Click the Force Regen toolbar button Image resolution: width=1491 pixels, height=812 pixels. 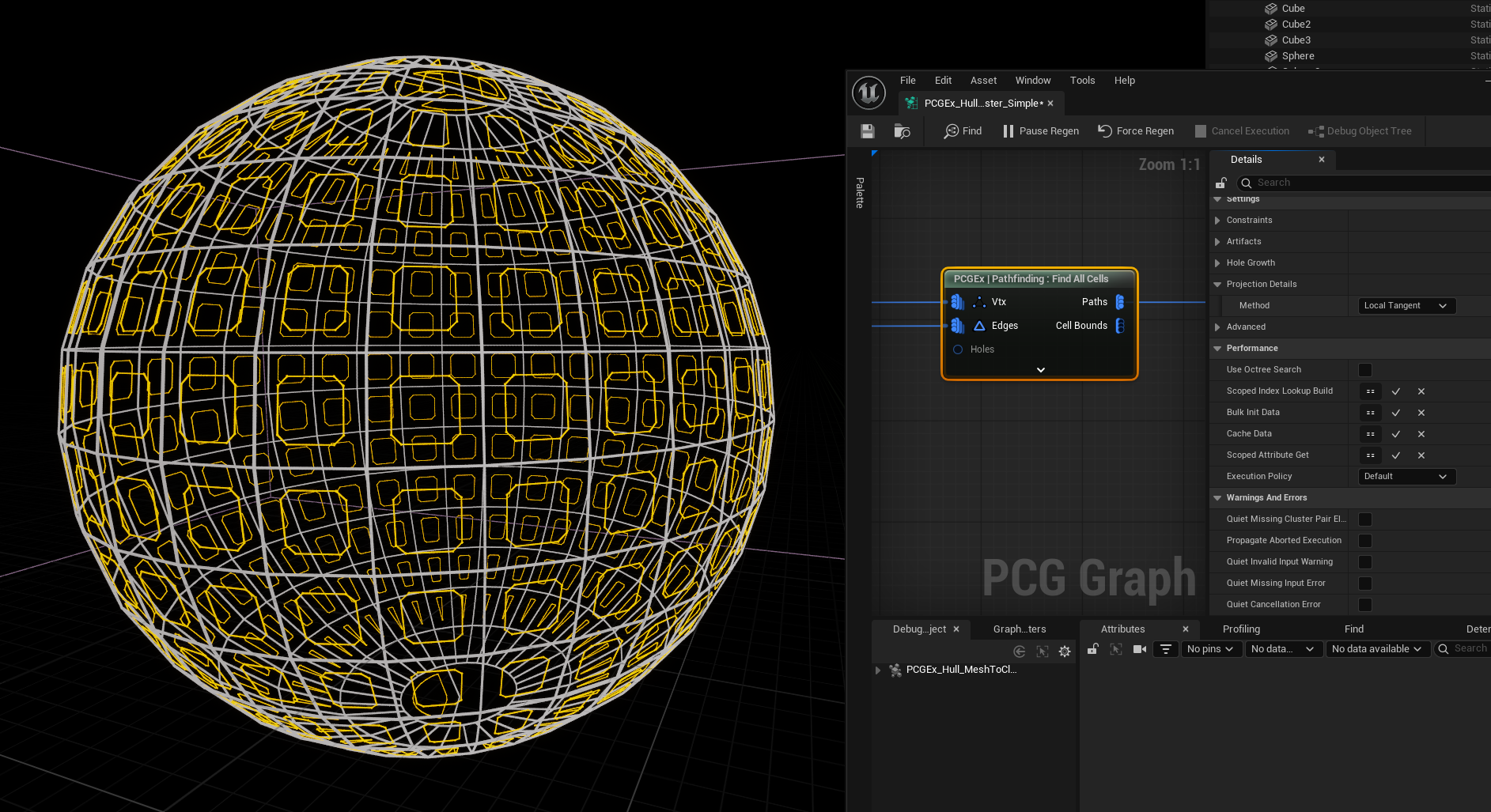[x=1136, y=131]
